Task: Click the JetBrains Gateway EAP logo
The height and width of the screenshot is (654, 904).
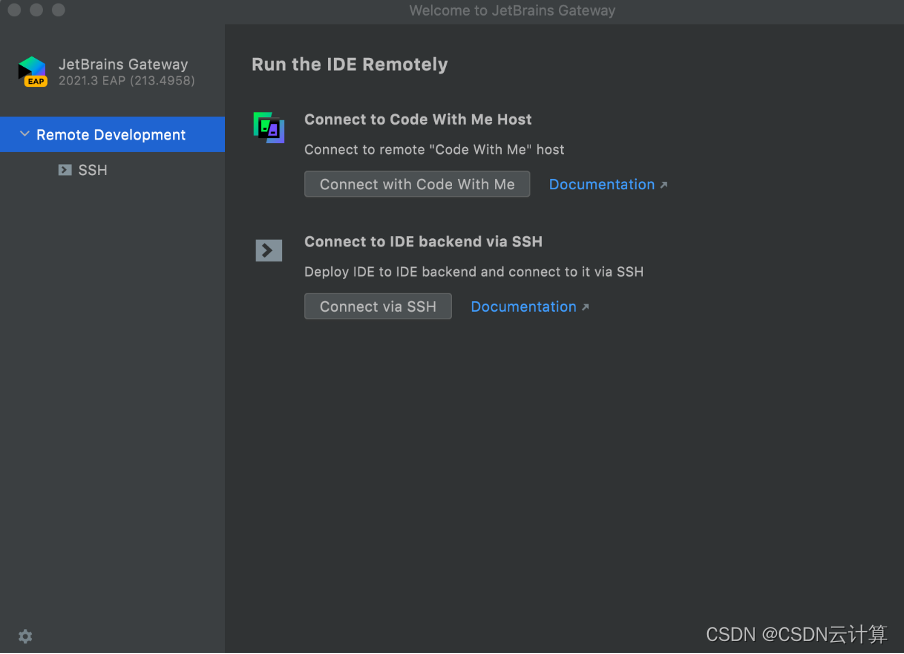Action: (x=32, y=72)
